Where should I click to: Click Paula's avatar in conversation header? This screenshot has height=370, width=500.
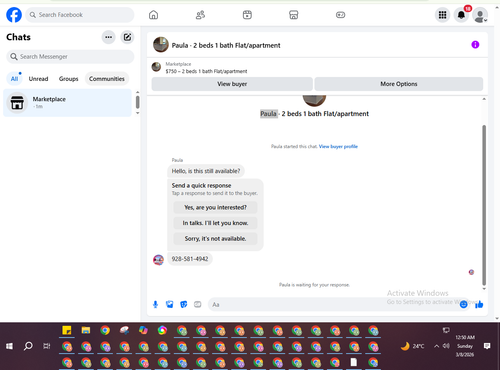pyautogui.click(x=161, y=45)
